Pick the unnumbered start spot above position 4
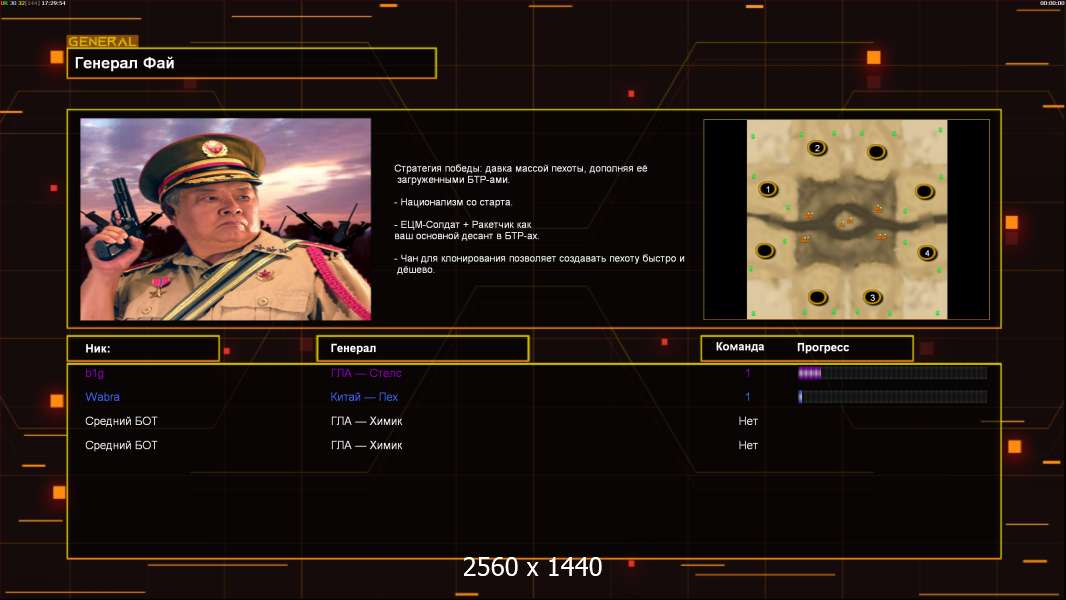The height and width of the screenshot is (600, 1066). (x=925, y=191)
